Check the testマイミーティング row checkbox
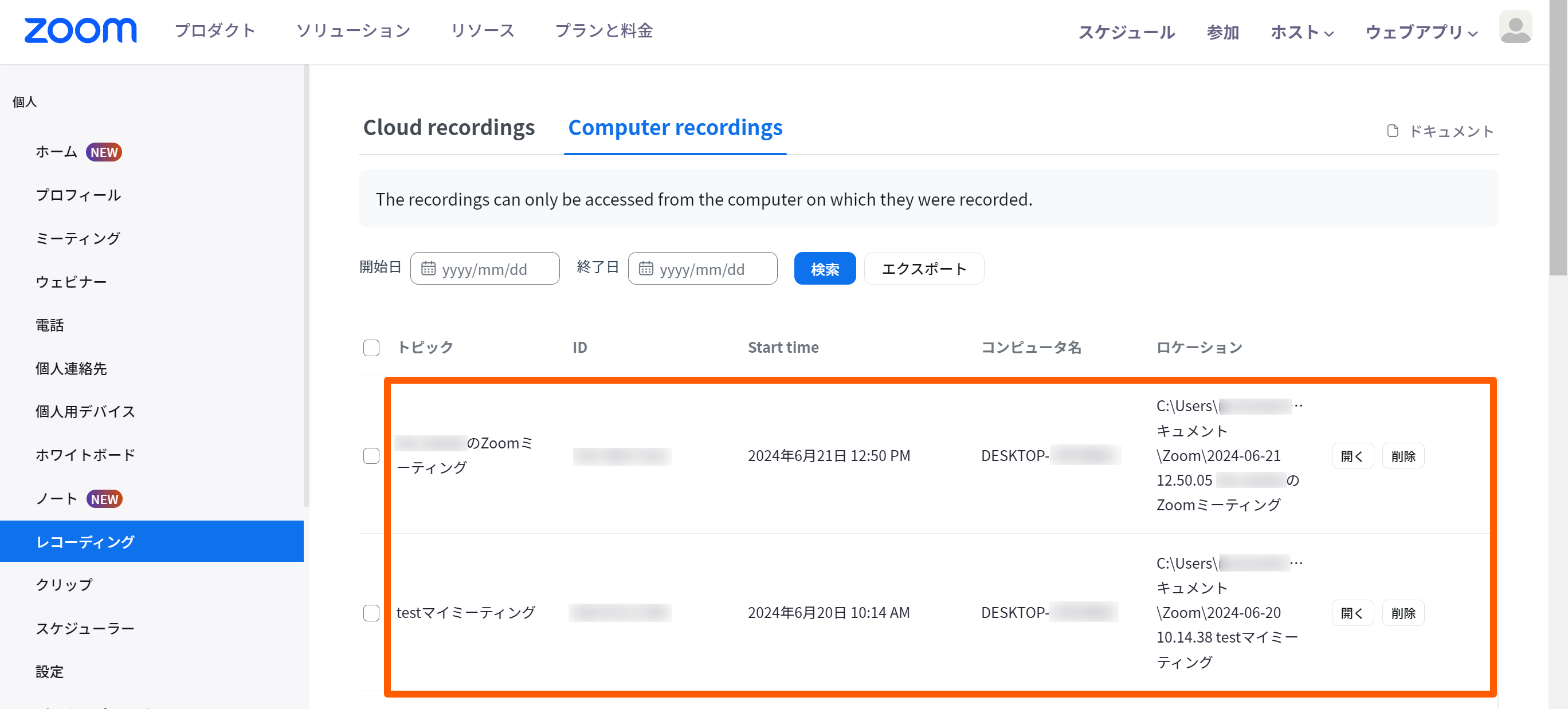Image resolution: width=1568 pixels, height=709 pixels. 371,612
